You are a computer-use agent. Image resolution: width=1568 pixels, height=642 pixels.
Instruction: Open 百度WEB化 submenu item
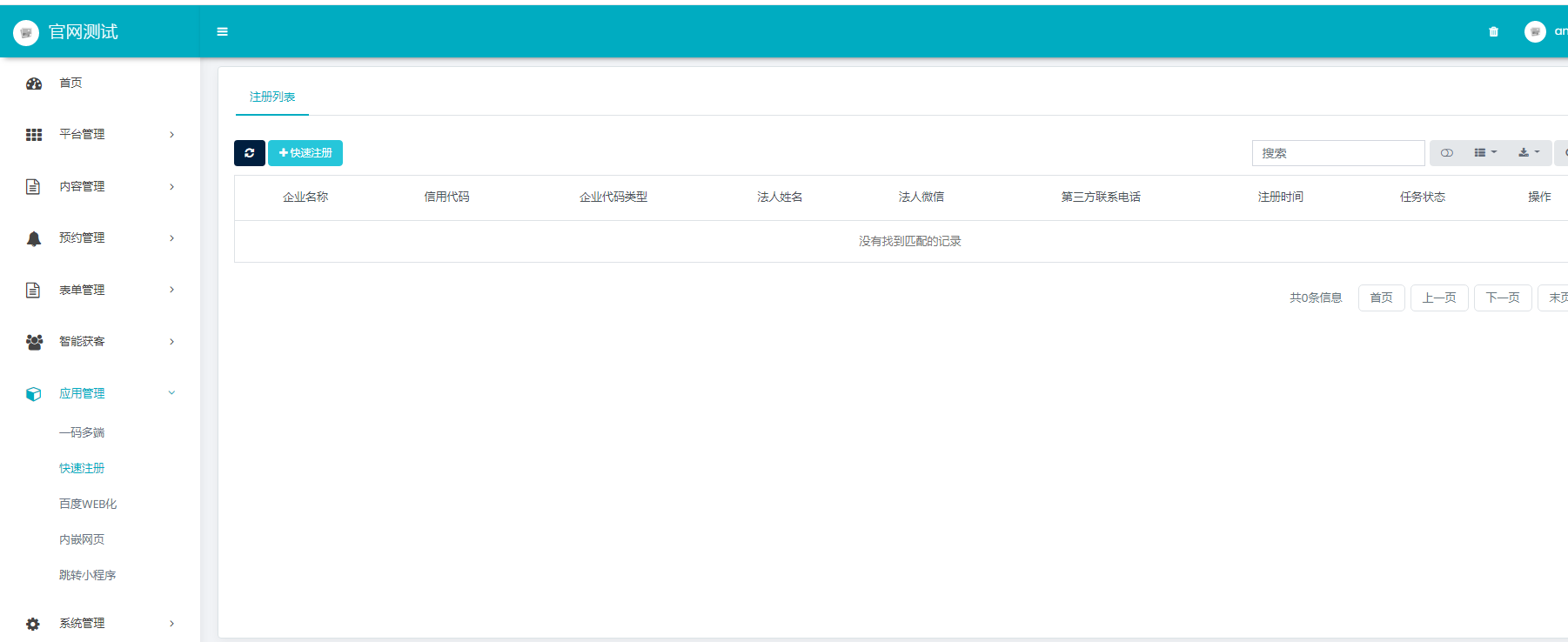point(88,504)
